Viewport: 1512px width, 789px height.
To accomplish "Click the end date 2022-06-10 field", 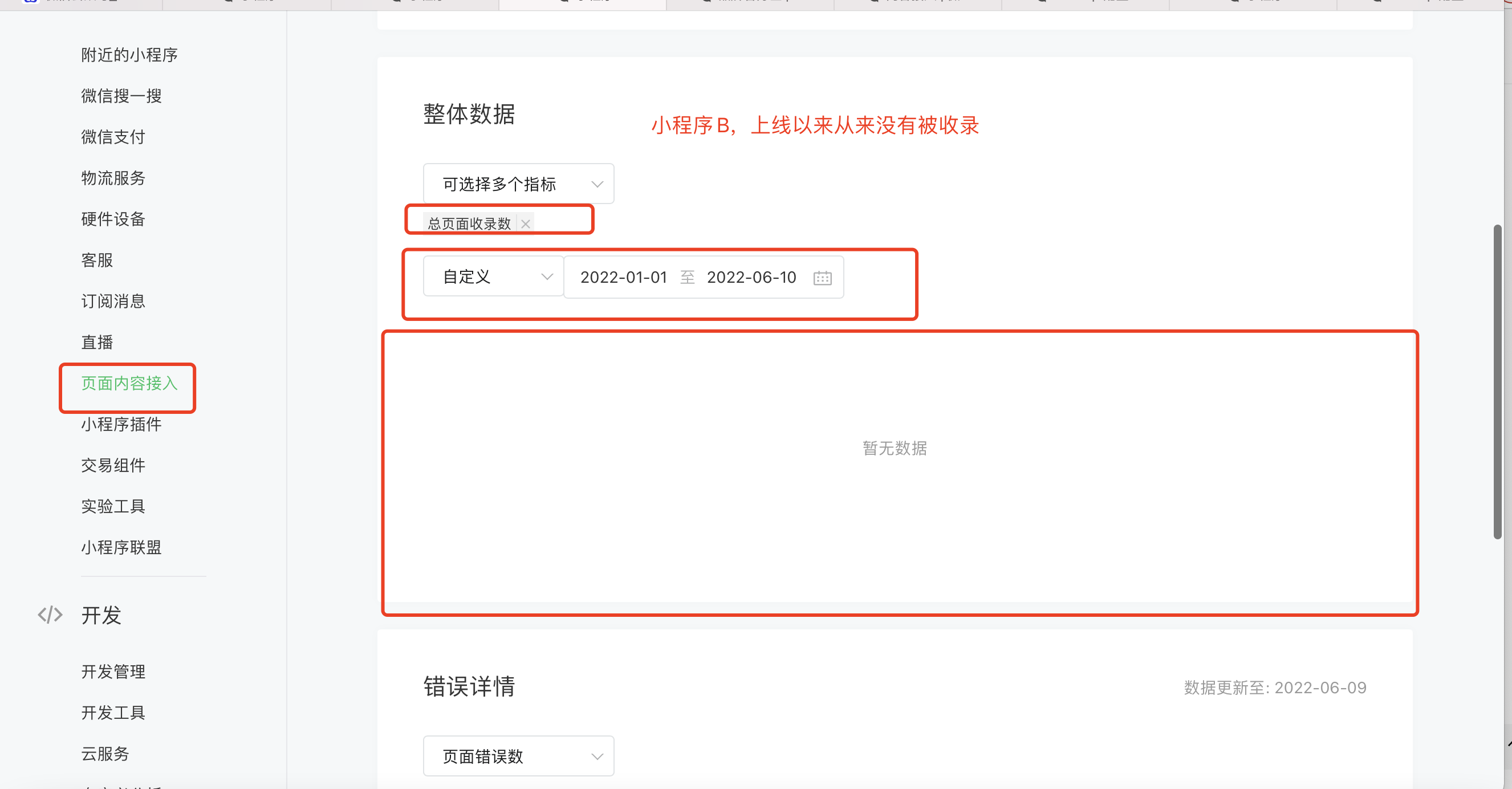I will pos(751,277).
